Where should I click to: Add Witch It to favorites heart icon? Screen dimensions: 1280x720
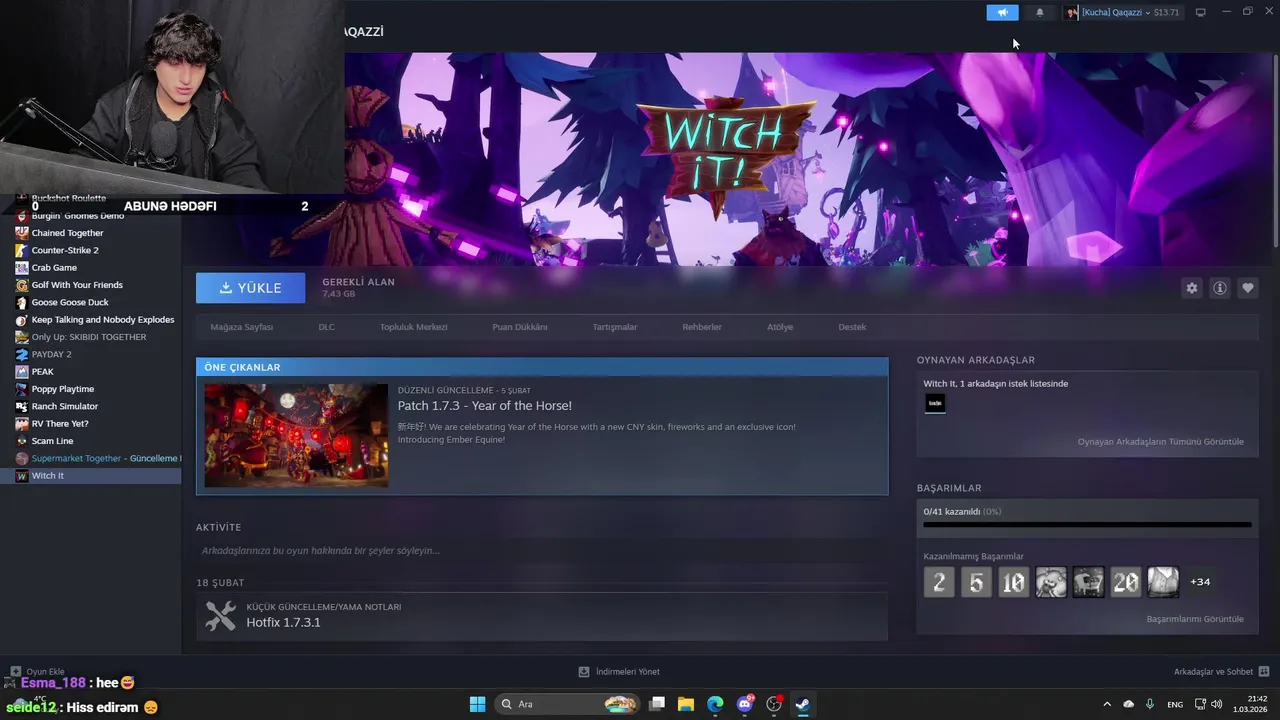(x=1248, y=288)
